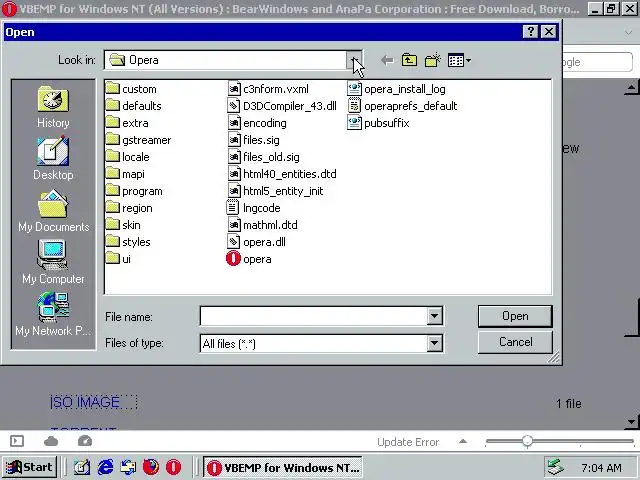Image resolution: width=640 pixels, height=480 pixels.
Task: Select the opera_install_log file
Action: point(397,89)
